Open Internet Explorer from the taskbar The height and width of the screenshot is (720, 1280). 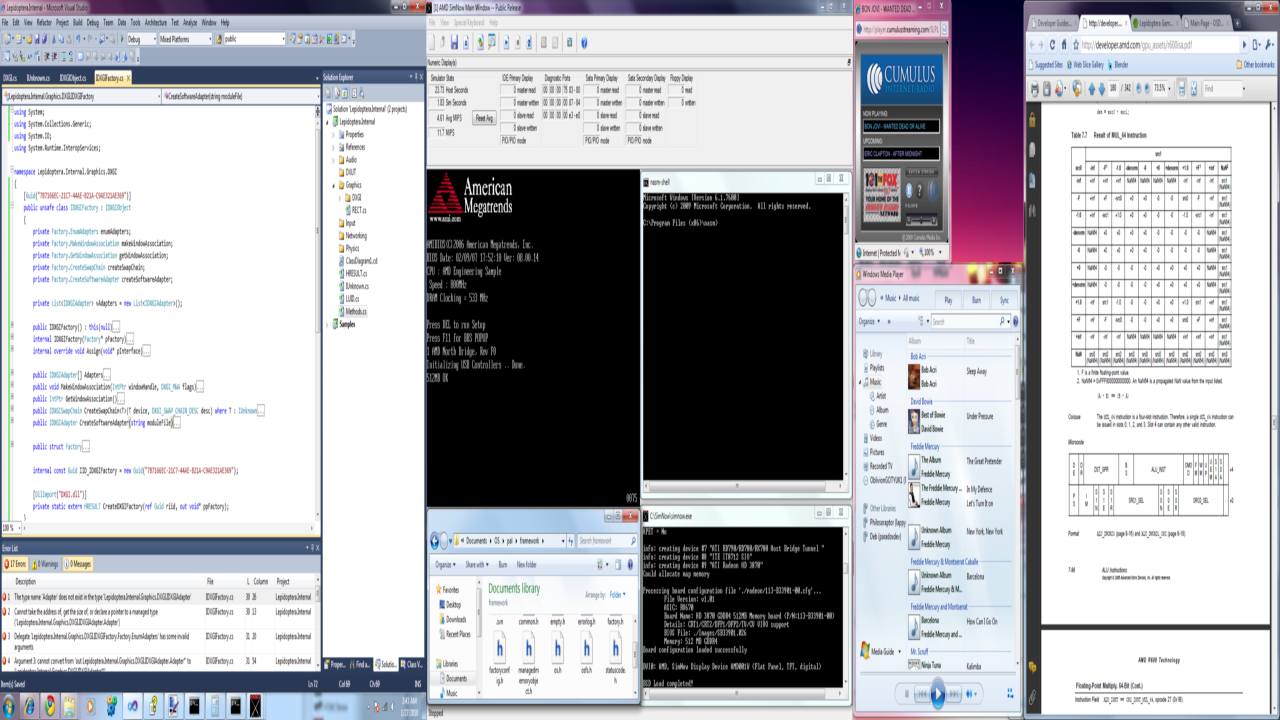coord(30,706)
